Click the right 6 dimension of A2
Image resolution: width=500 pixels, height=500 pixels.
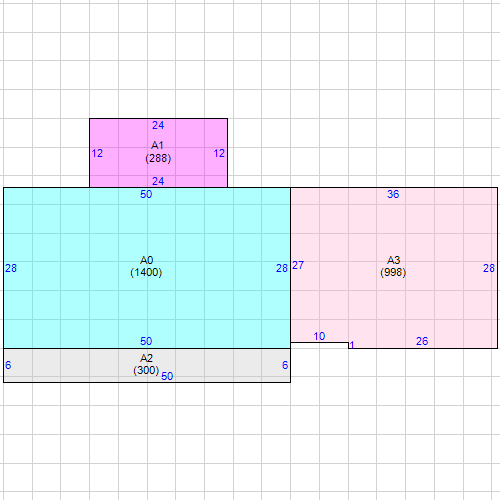point(285,365)
